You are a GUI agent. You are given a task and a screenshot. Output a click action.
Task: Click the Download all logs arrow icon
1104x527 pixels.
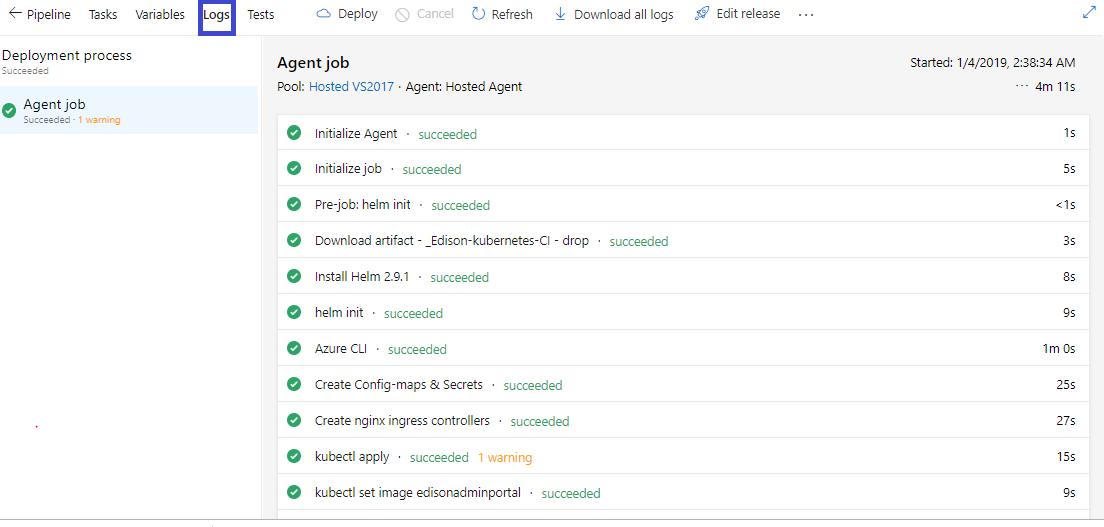(x=561, y=14)
